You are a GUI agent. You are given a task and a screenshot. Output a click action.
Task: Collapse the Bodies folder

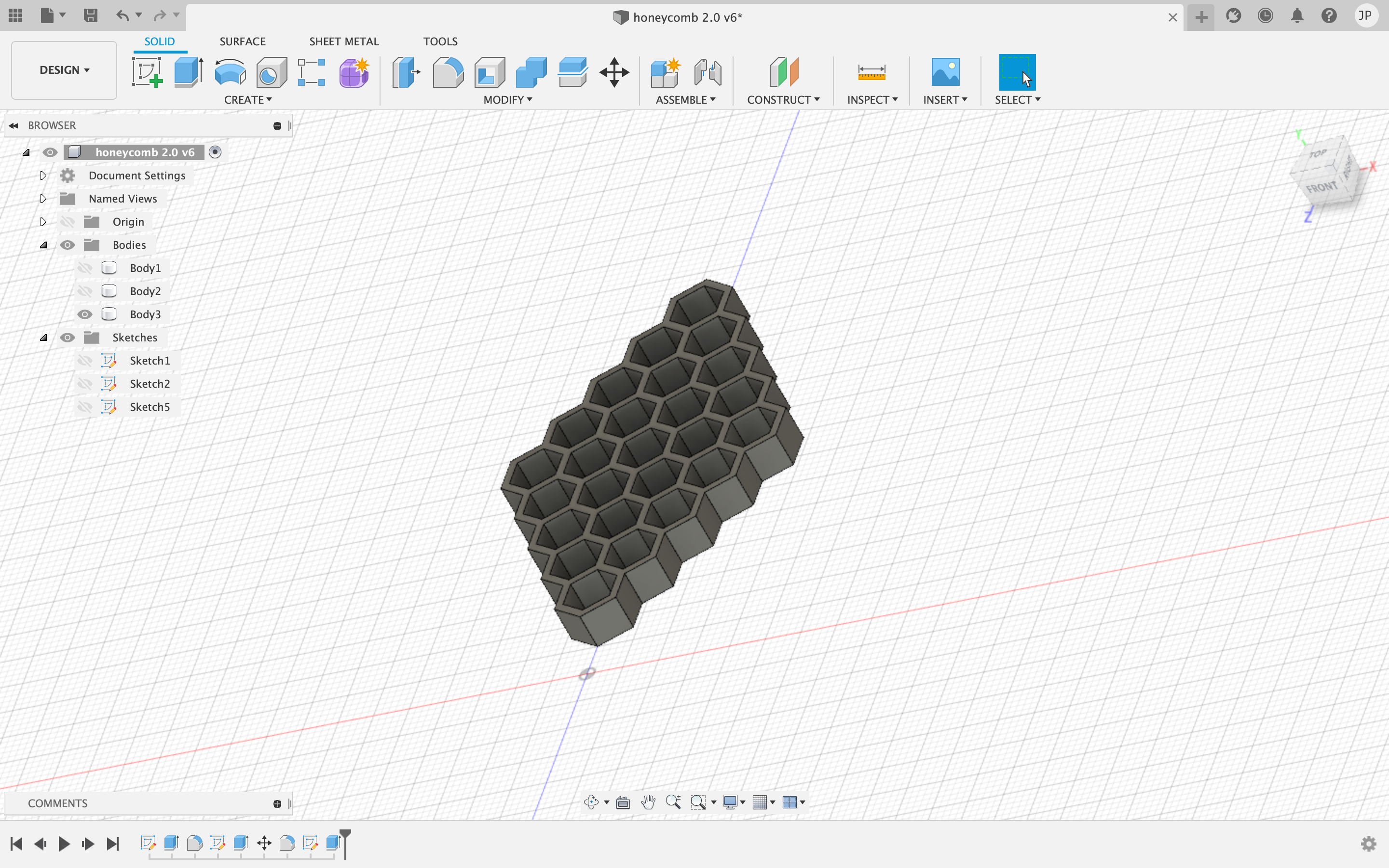point(43,245)
